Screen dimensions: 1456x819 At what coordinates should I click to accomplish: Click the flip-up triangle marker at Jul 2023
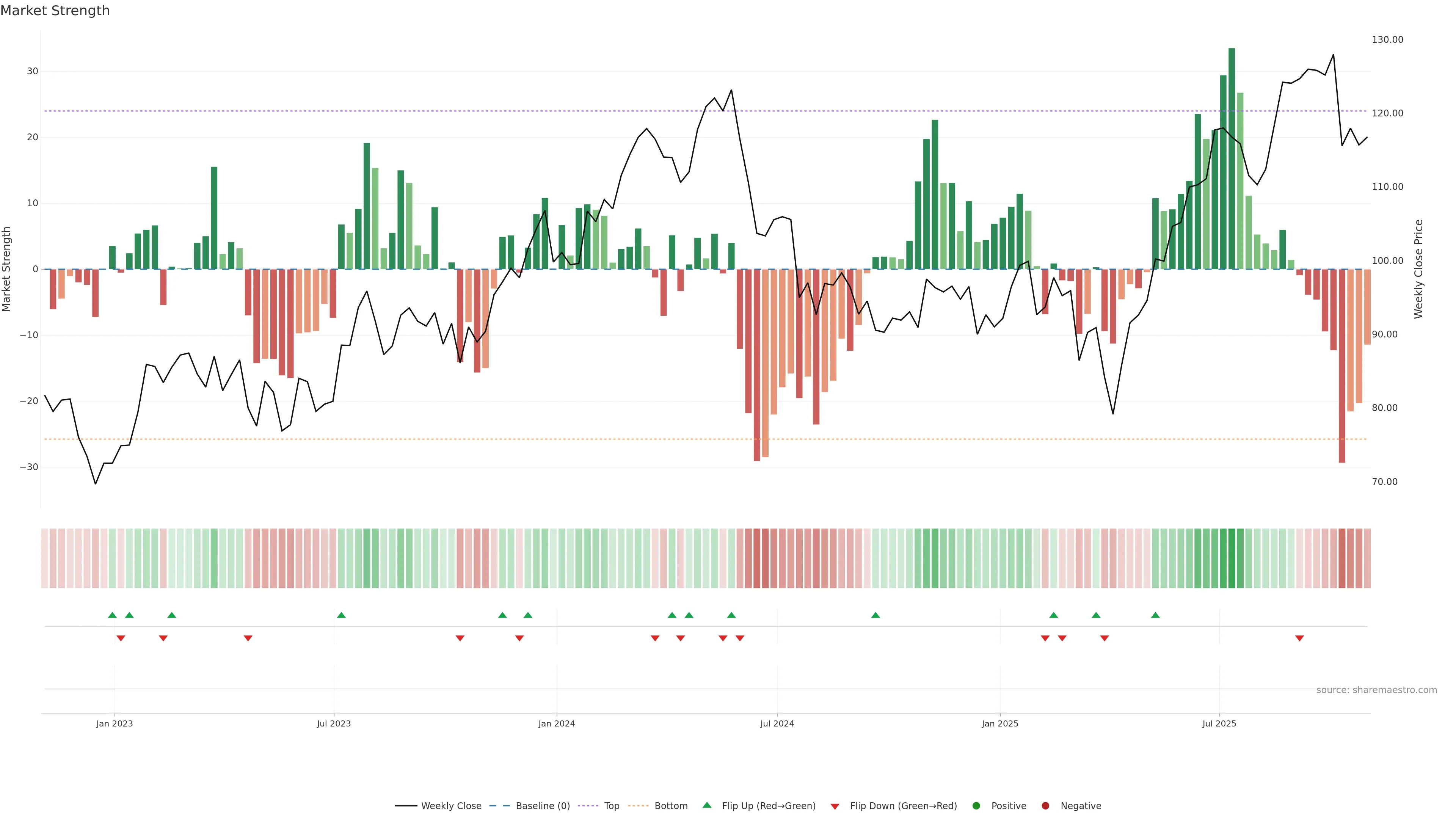341,615
